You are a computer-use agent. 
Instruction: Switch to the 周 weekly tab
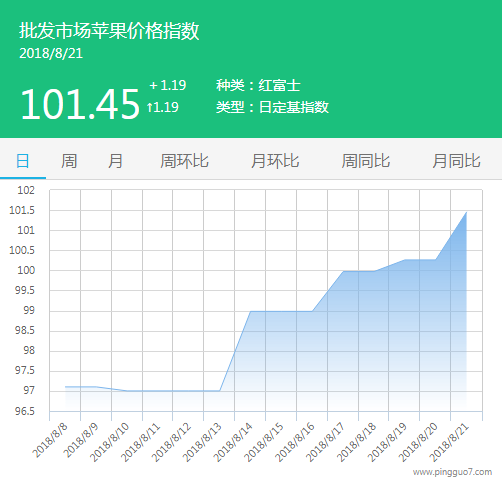pos(69,161)
